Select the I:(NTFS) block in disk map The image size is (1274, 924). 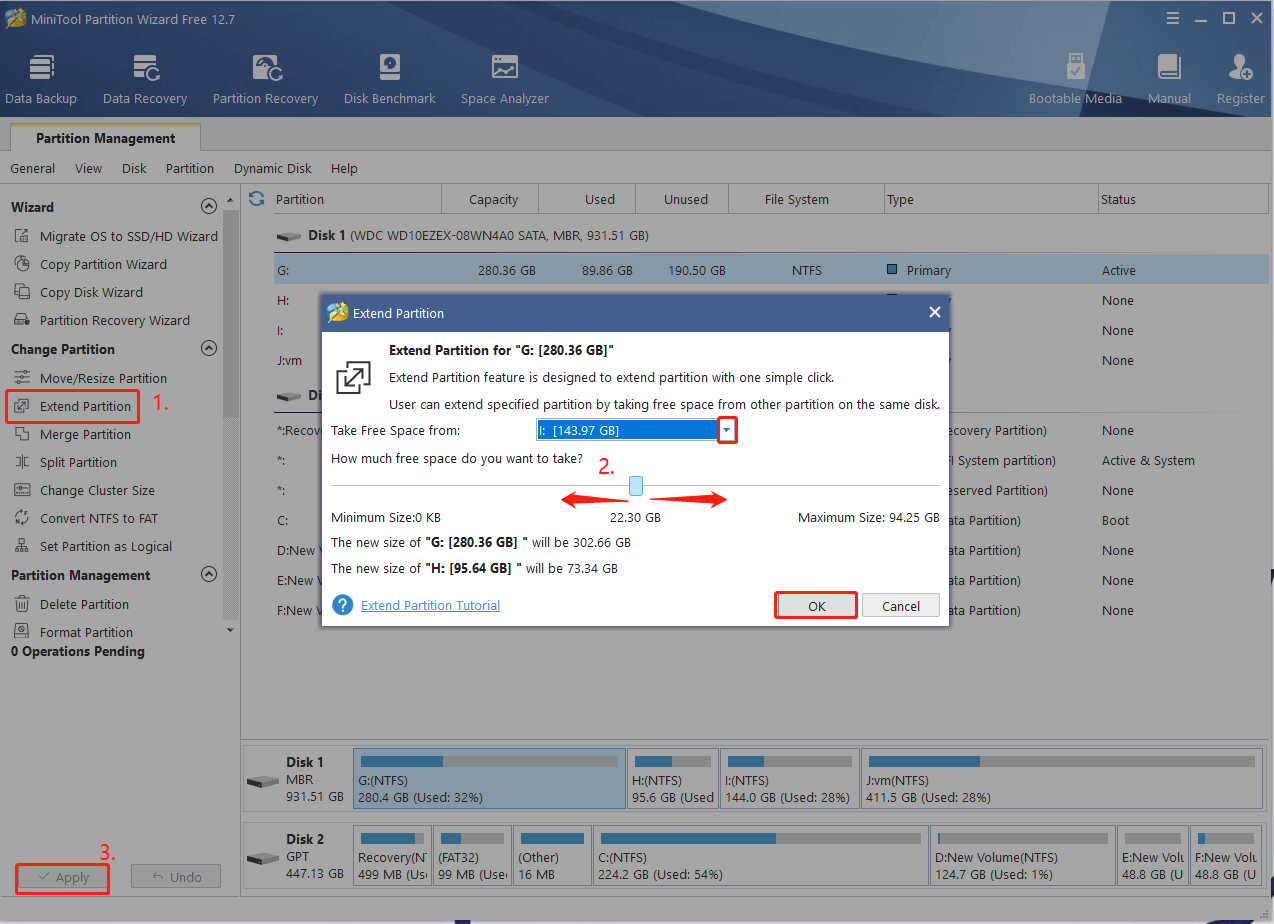(789, 779)
